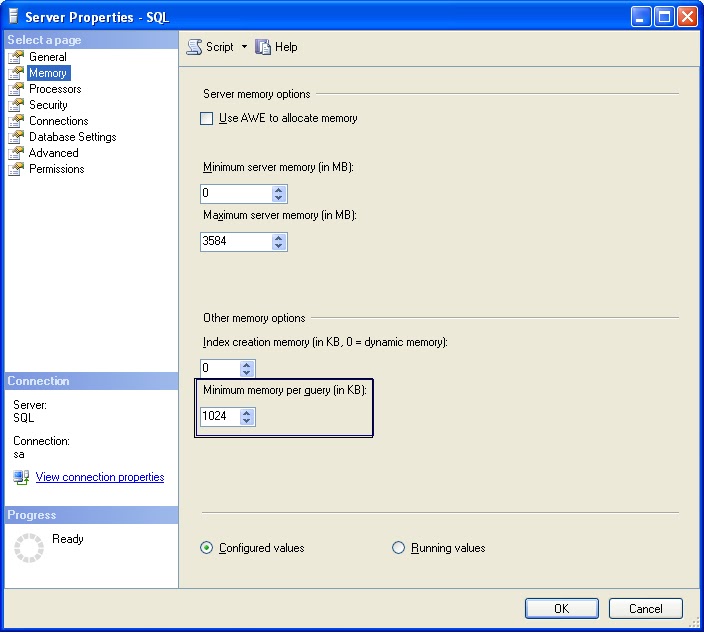Open the General page
Viewport: 704px width, 633px height.
click(48, 57)
